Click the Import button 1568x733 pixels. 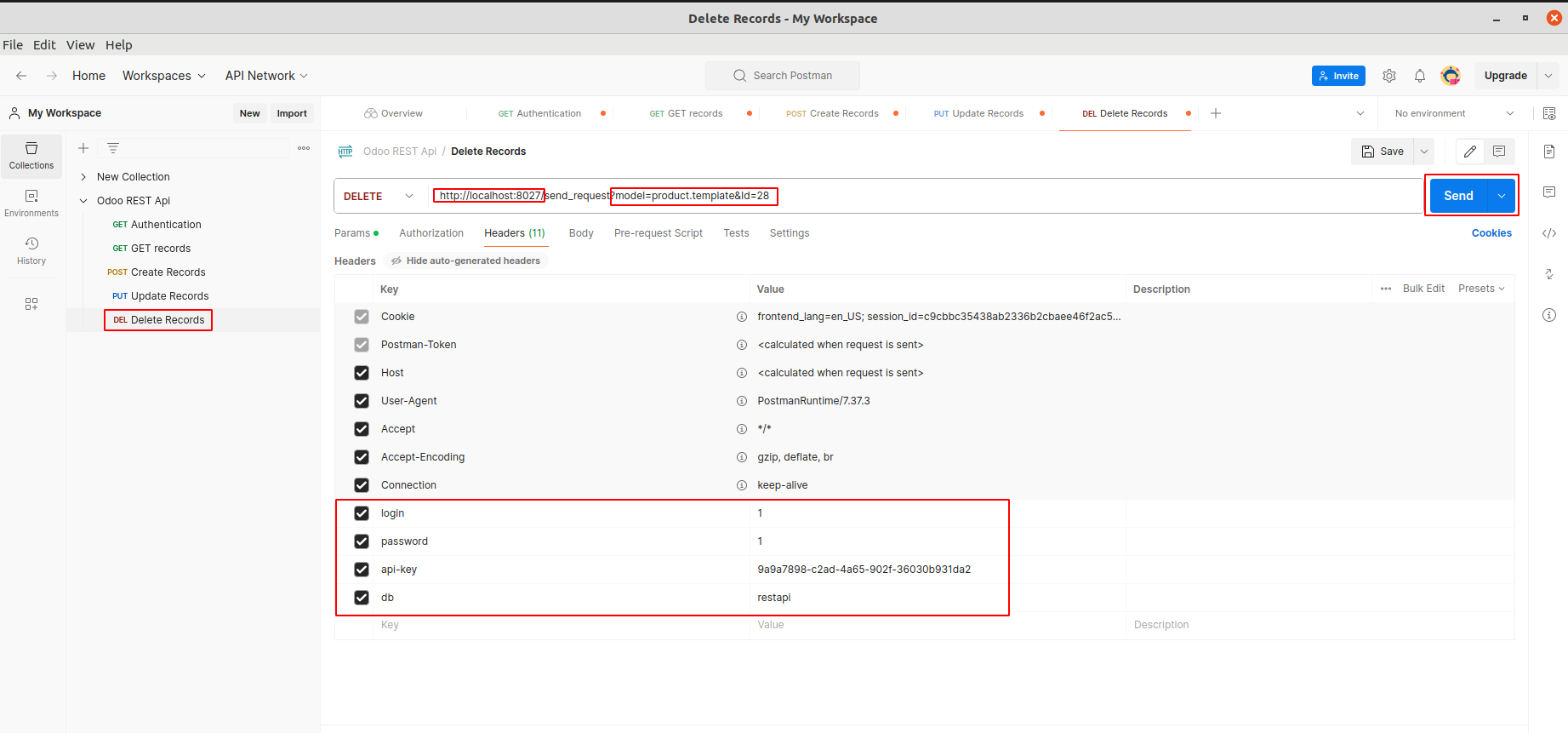(x=292, y=113)
